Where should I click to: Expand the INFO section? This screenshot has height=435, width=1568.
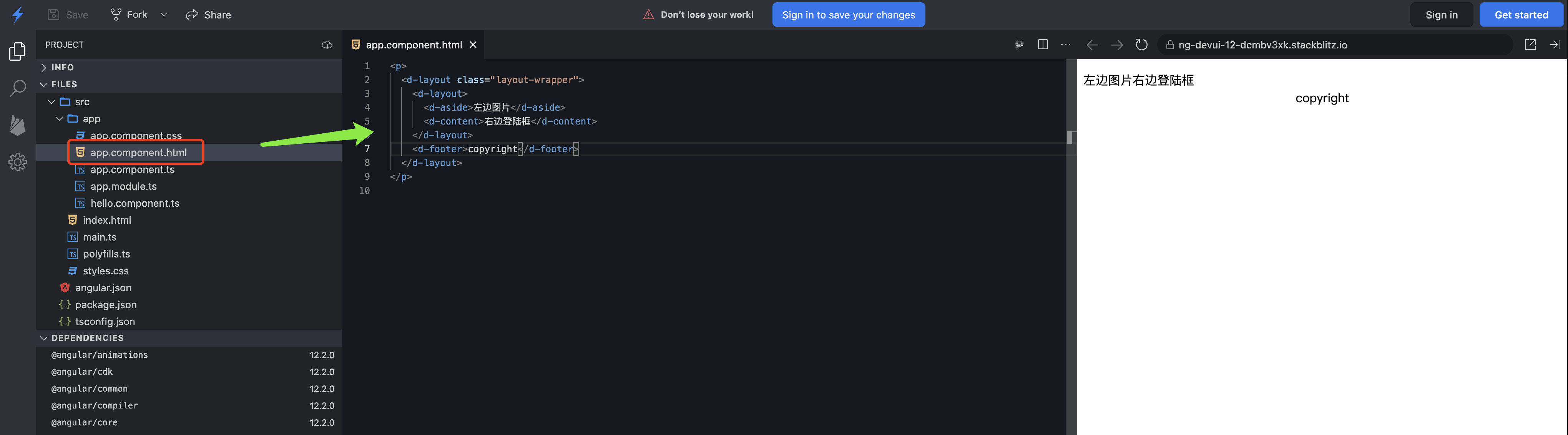(189, 68)
